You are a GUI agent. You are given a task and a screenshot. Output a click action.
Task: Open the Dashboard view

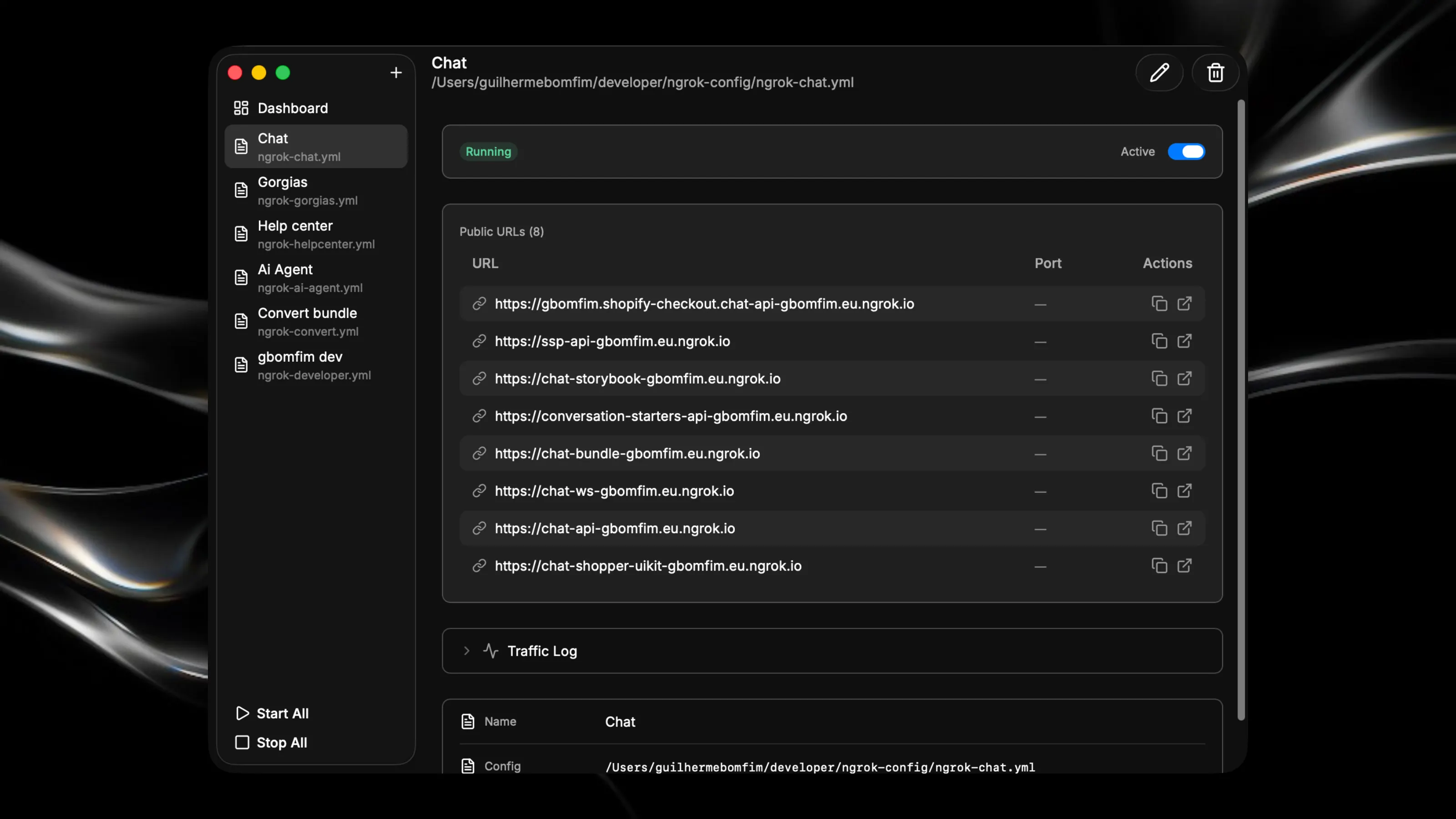click(315, 108)
